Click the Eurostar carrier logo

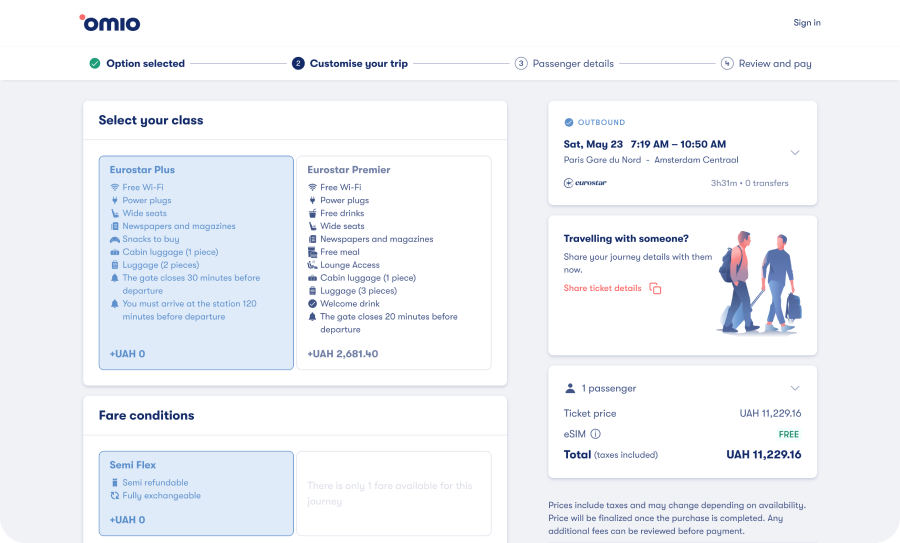tap(585, 183)
